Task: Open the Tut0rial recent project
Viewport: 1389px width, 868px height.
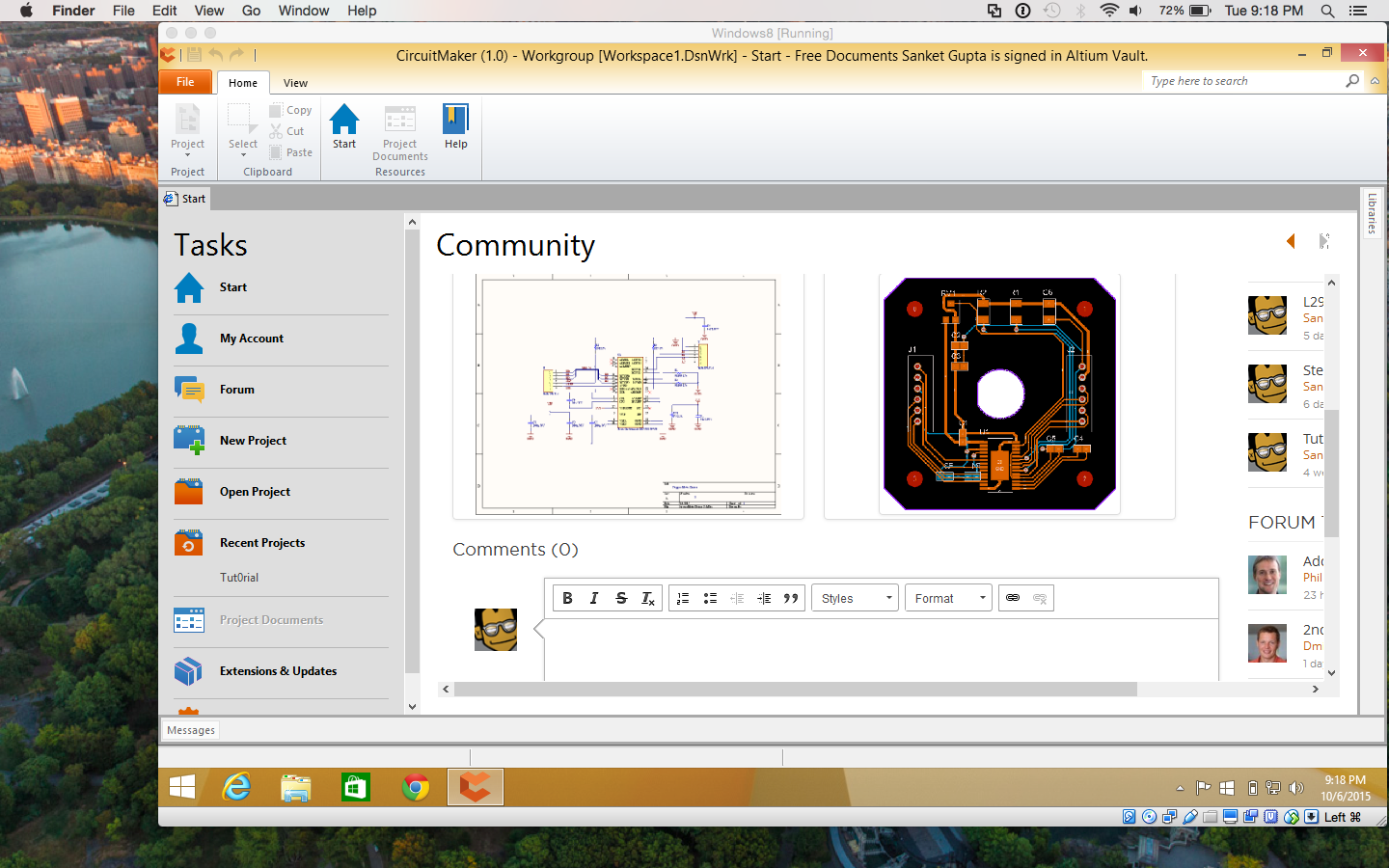Action: point(239,578)
